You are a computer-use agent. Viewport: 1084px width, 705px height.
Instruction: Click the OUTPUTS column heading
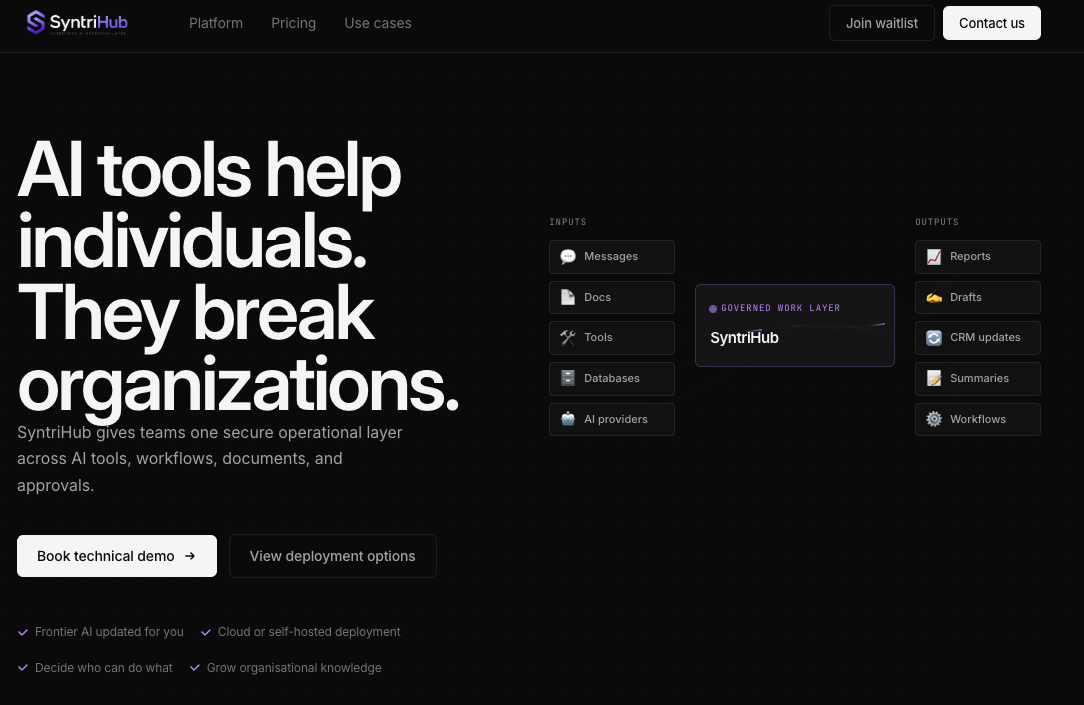[937, 222]
